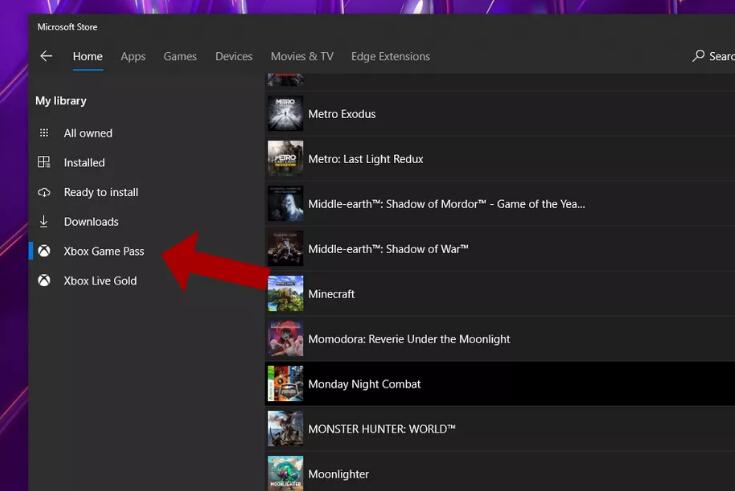Click the Momodora cover thumbnail

tap(285, 339)
